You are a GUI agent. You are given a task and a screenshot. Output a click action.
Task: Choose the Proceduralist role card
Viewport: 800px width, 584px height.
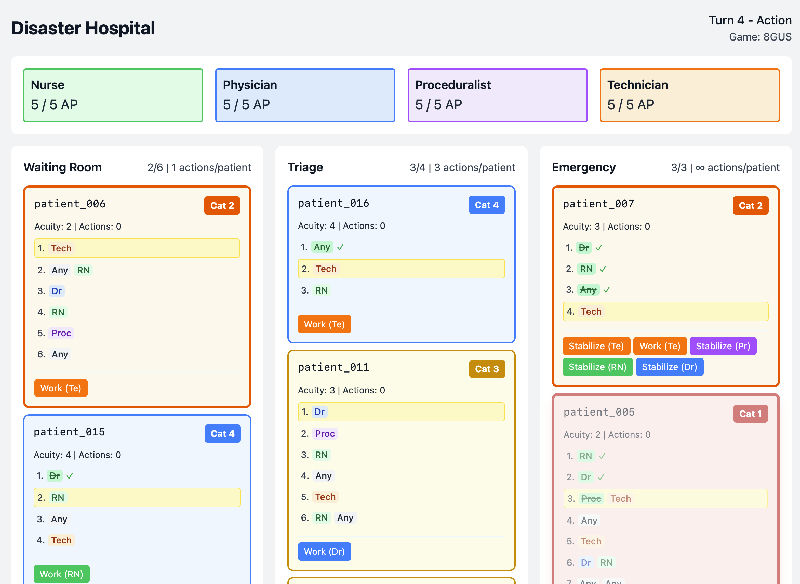497,95
